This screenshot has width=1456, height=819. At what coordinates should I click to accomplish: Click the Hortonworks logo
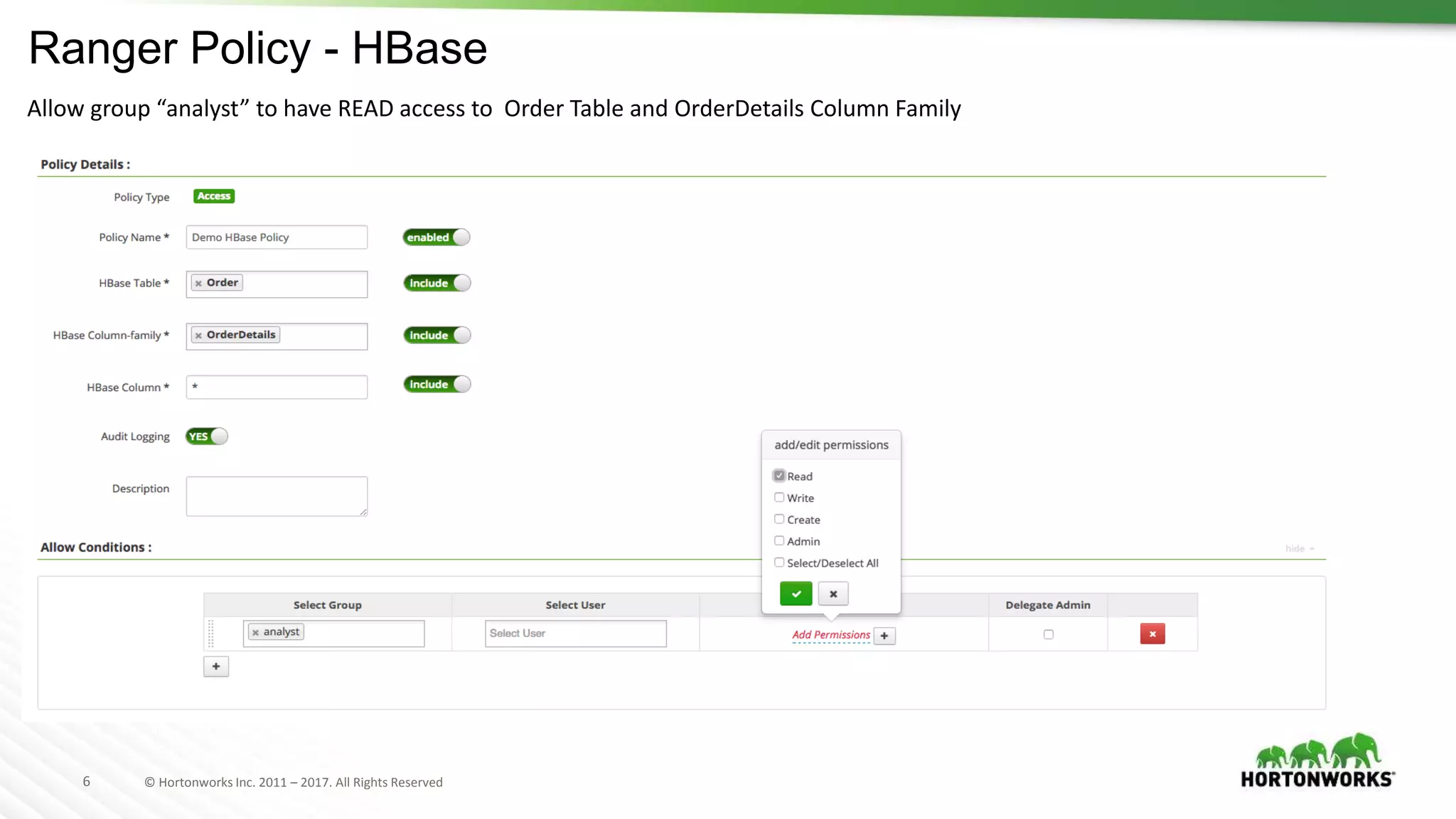point(1317,761)
